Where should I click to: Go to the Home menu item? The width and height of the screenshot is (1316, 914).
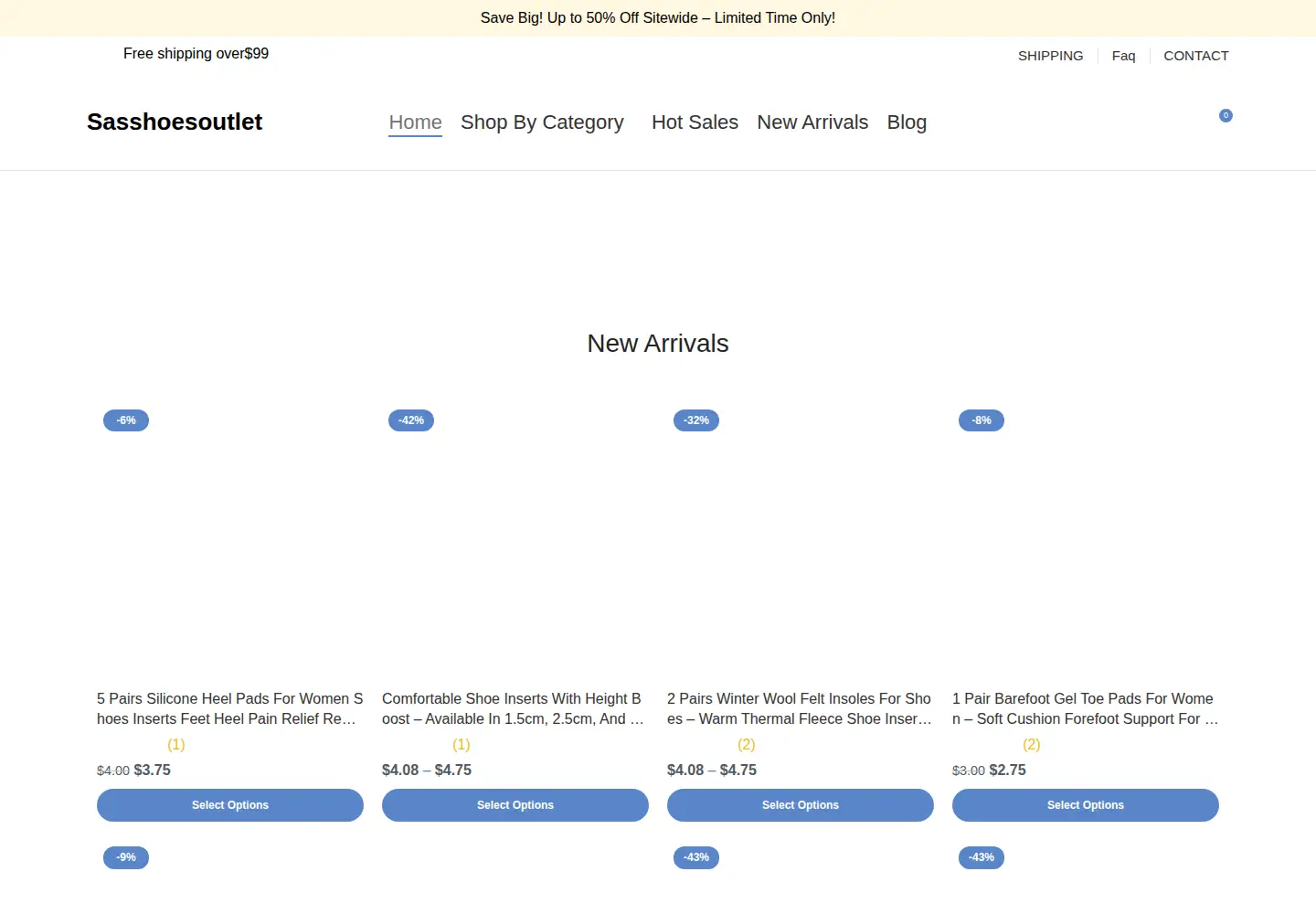[416, 122]
